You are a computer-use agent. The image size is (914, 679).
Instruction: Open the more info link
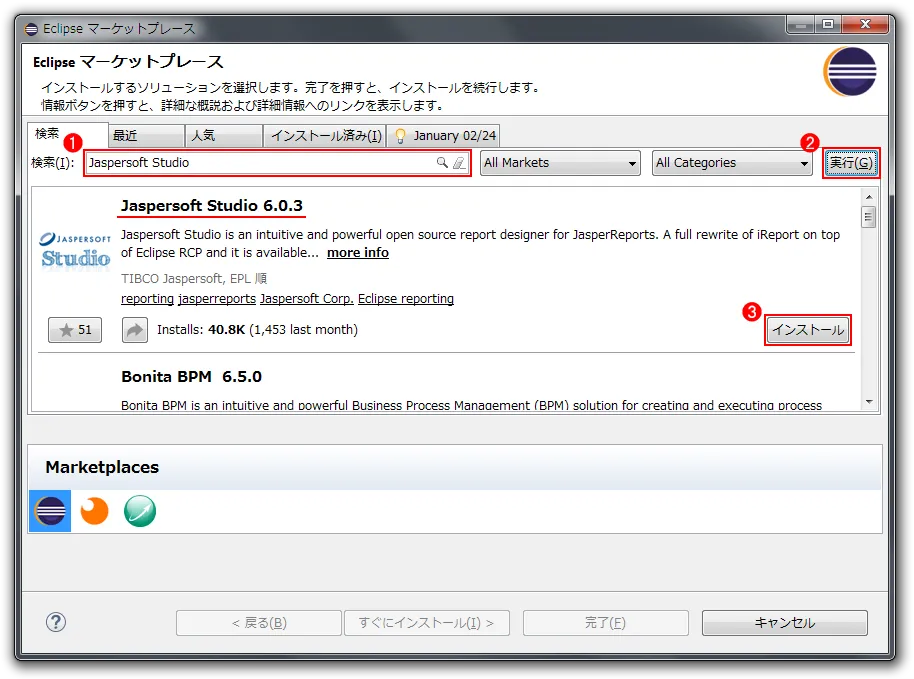tap(358, 252)
